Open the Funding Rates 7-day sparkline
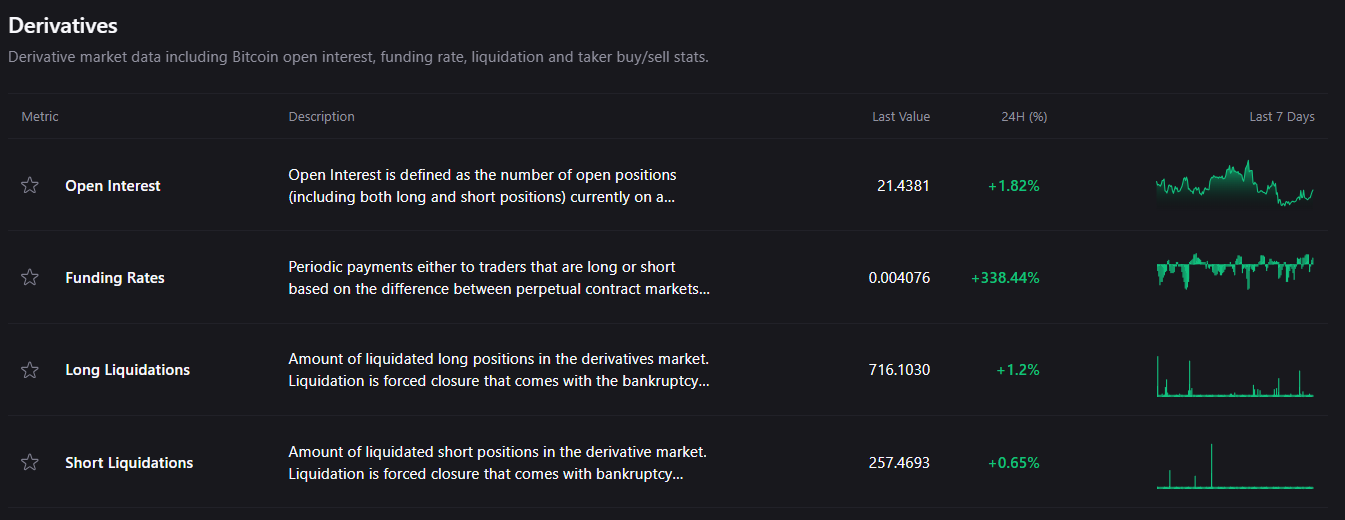This screenshot has height=520, width=1345. [1234, 270]
